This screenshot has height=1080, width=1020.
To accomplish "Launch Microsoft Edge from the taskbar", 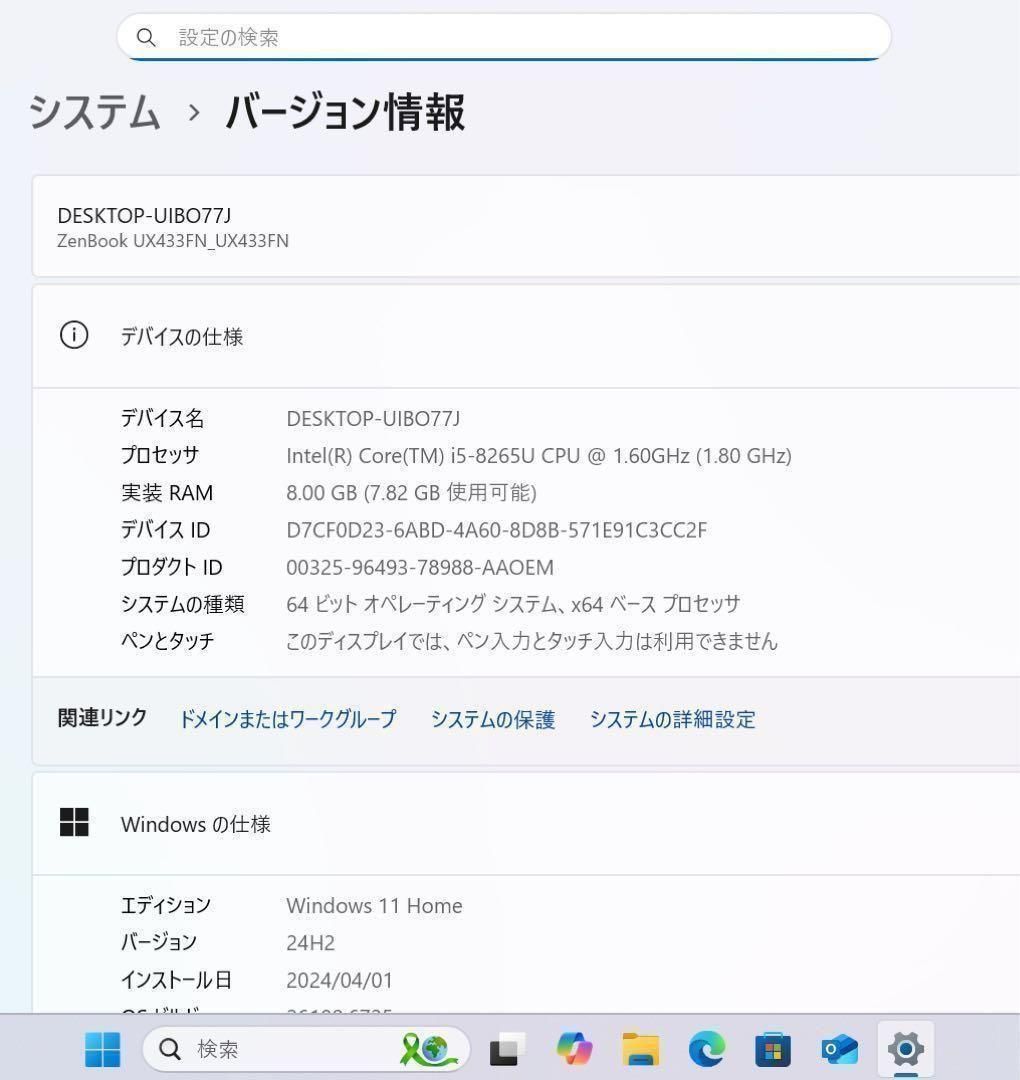I will click(707, 1049).
